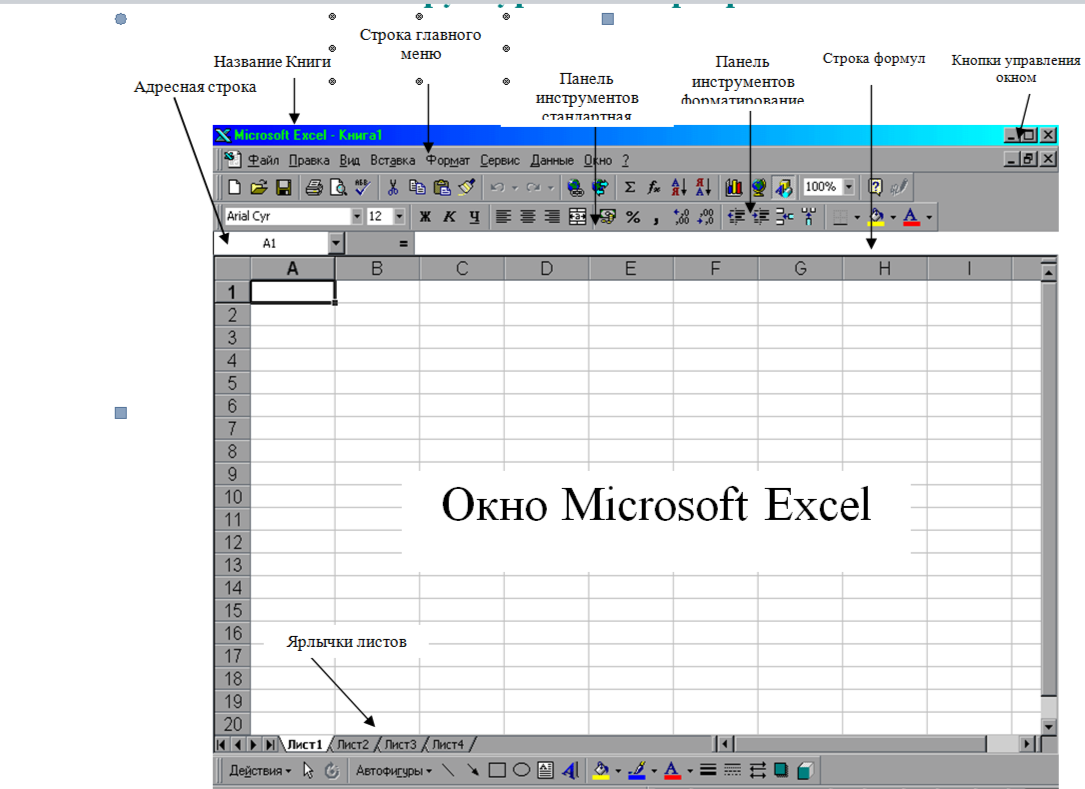Toggle italic К formatting
Image resolution: width=1085 pixels, height=789 pixels.
[449, 217]
